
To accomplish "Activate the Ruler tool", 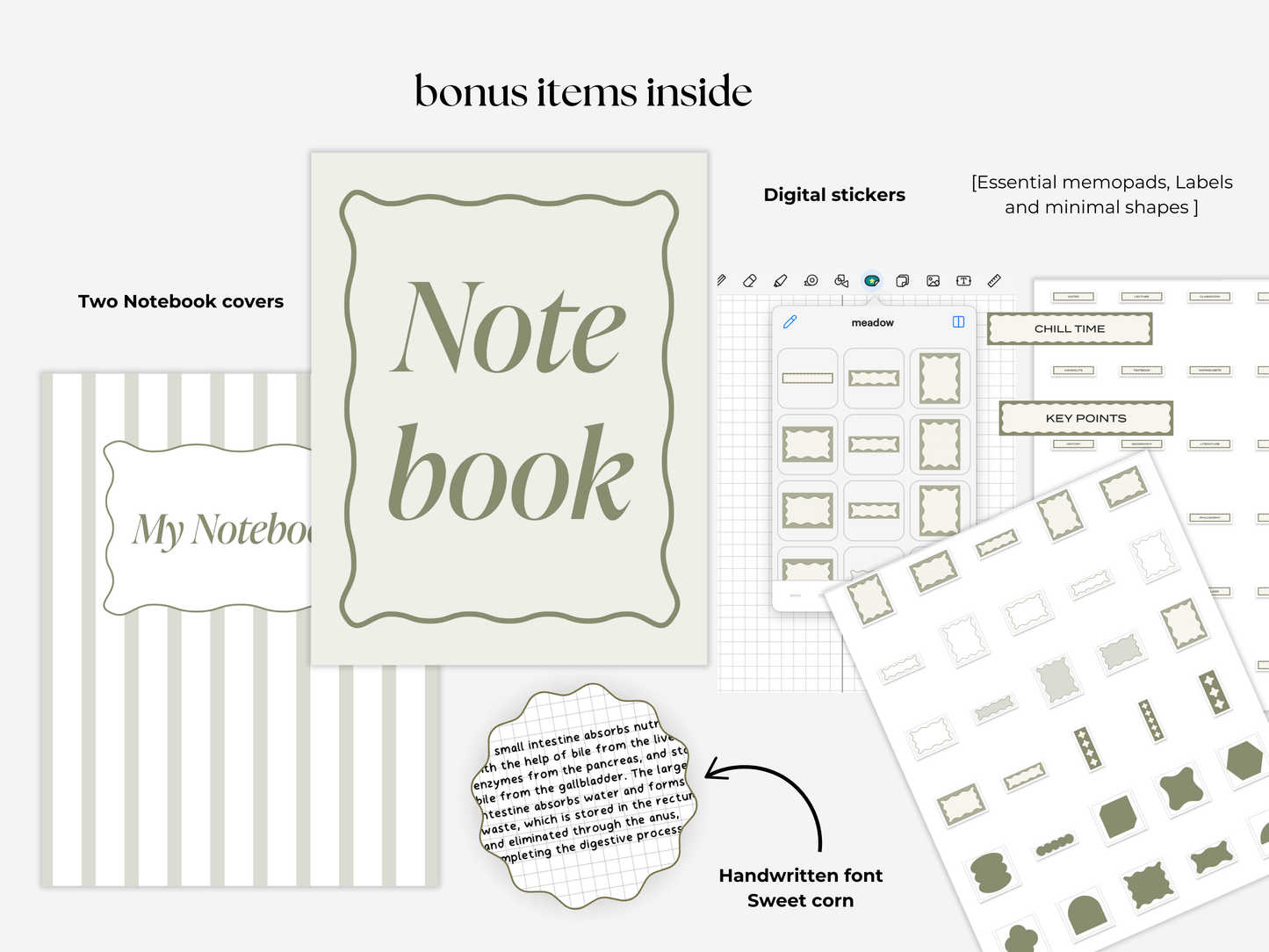I will (993, 281).
